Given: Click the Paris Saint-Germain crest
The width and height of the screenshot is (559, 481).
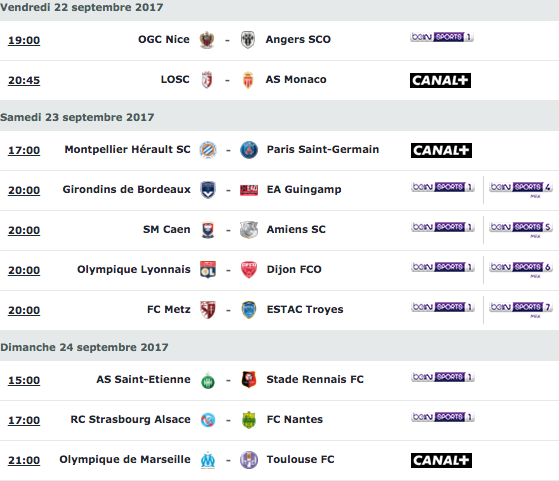Looking at the screenshot, I should [x=249, y=150].
